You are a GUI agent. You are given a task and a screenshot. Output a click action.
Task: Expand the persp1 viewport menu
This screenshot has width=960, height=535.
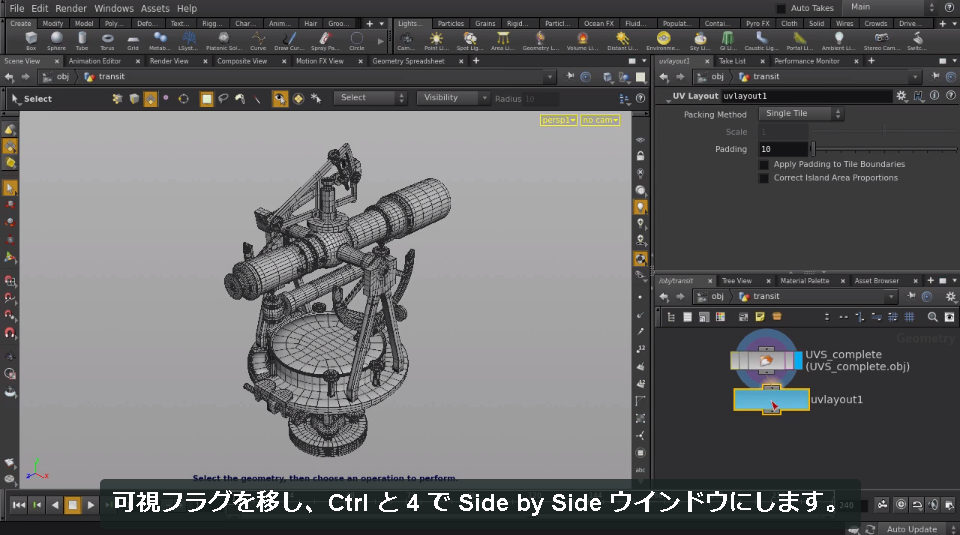coord(558,120)
